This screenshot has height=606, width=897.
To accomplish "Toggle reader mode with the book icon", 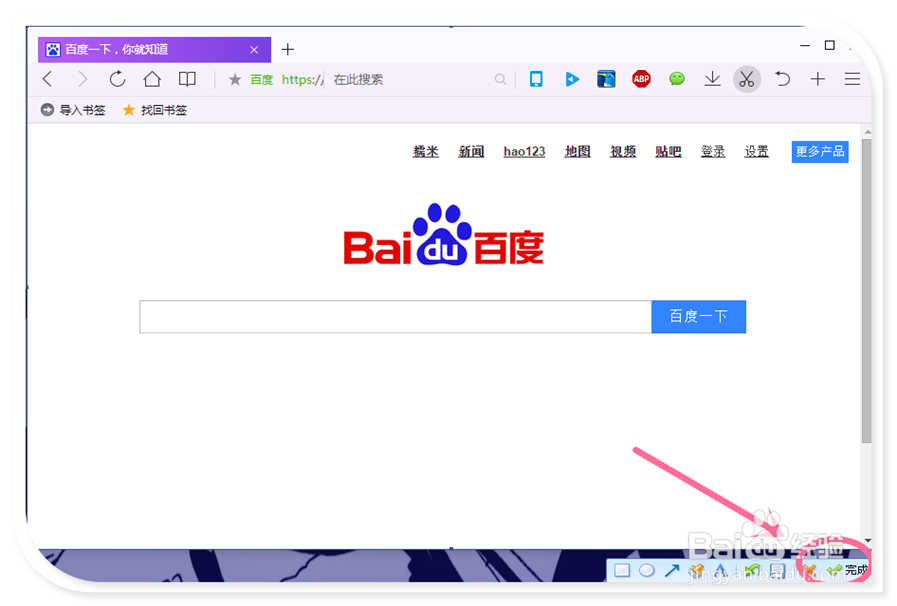I will pyautogui.click(x=187, y=79).
